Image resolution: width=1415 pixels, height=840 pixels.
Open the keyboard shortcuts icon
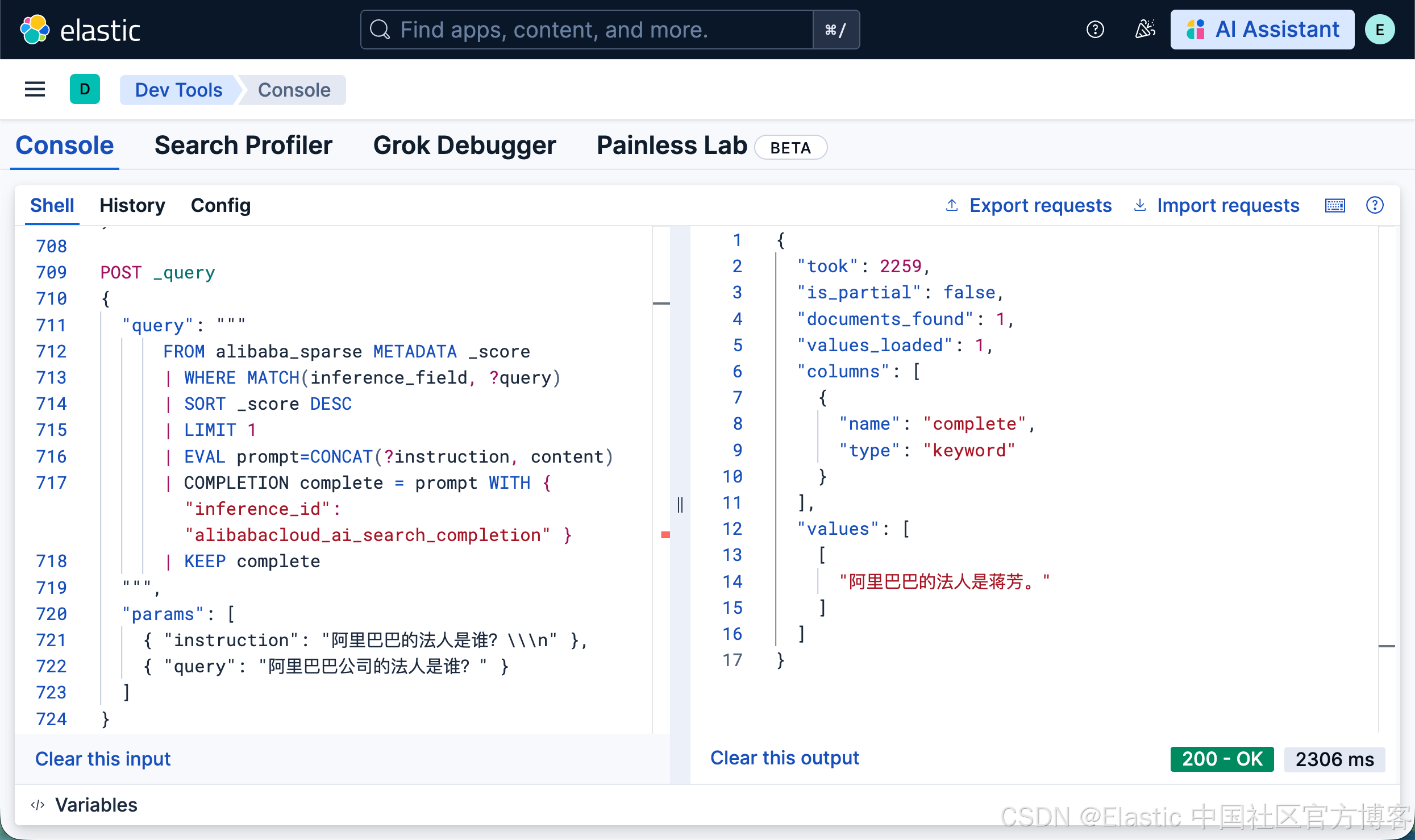pos(1335,205)
